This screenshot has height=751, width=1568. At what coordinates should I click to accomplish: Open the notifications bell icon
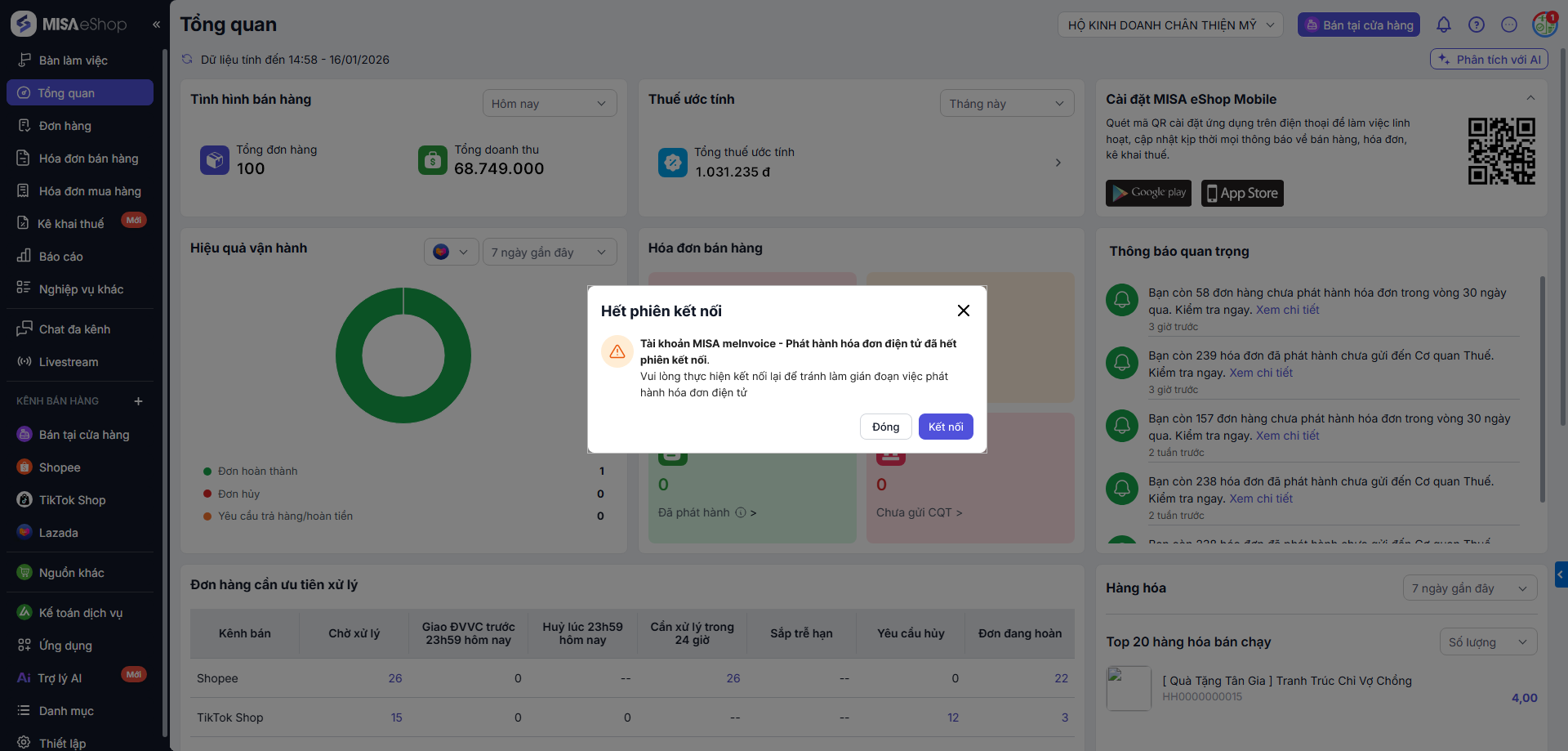(x=1444, y=25)
